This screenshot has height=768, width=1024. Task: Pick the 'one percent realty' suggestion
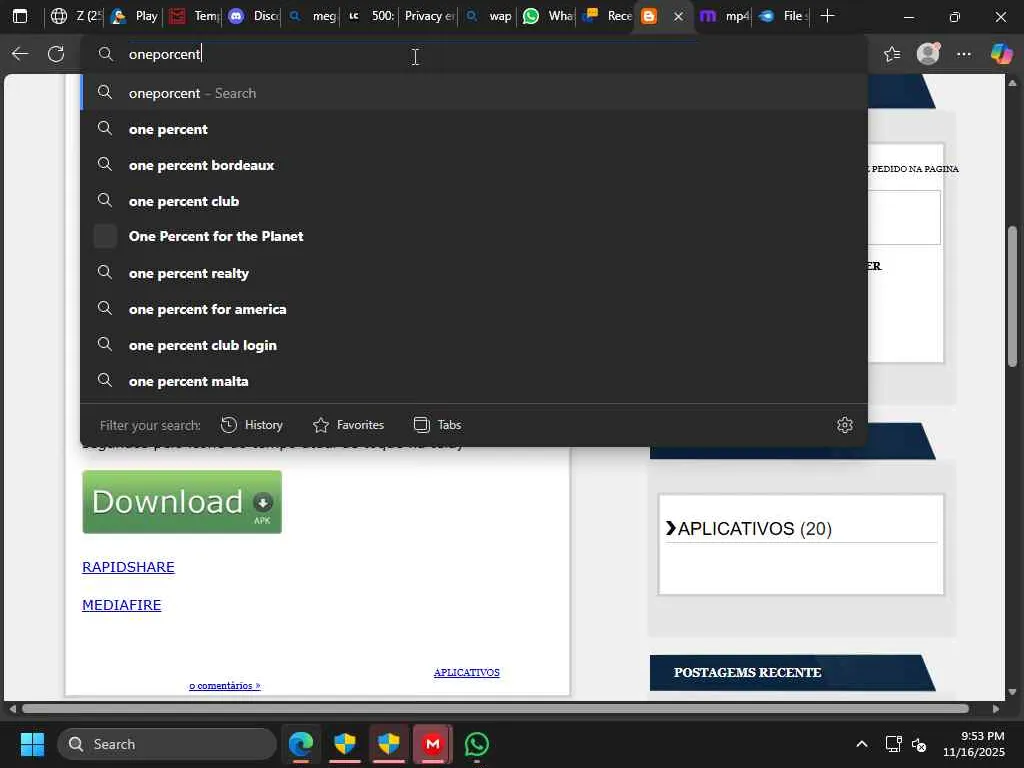pyautogui.click(x=474, y=273)
